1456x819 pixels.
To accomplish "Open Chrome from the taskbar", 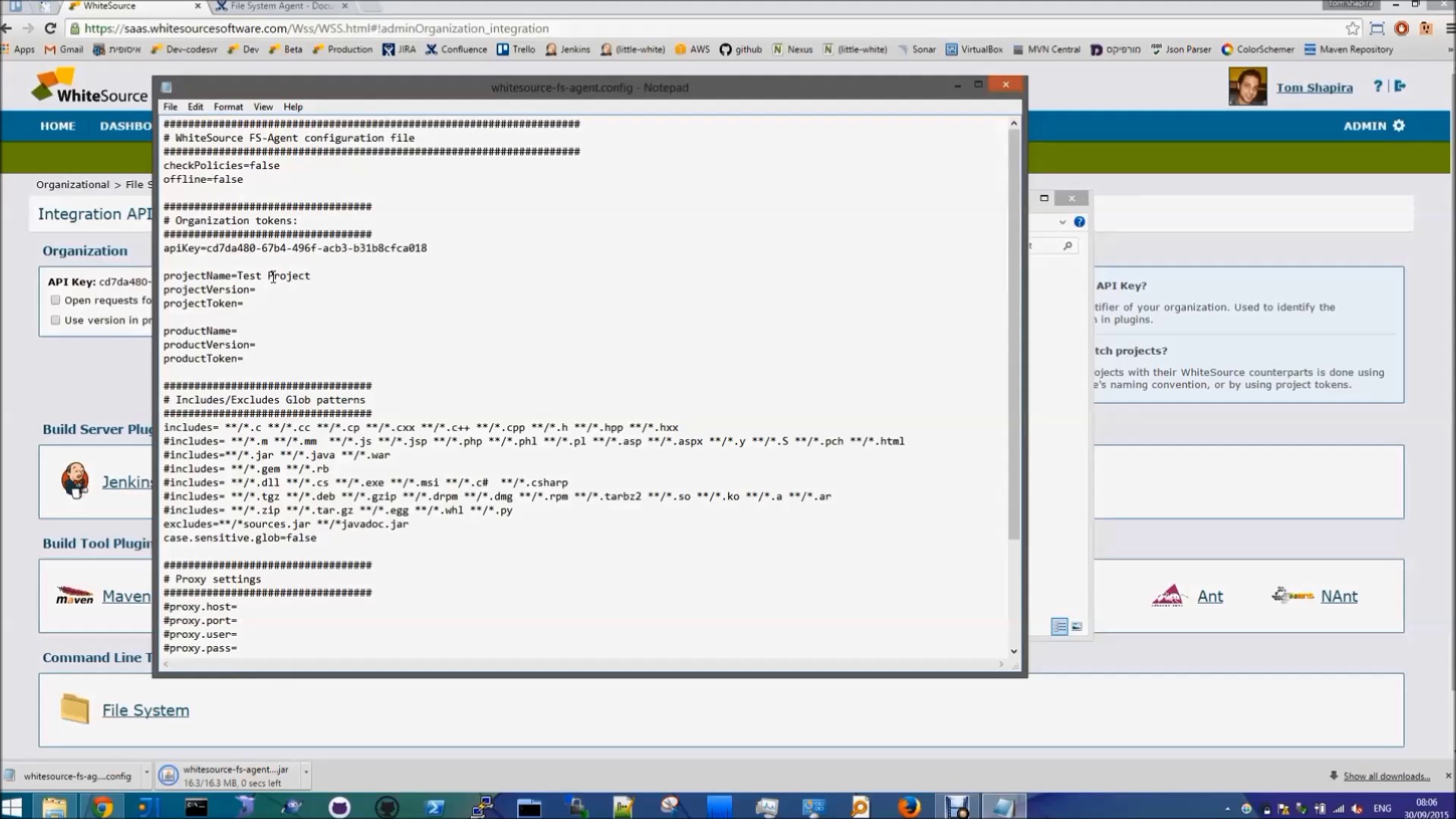I will 102,808.
